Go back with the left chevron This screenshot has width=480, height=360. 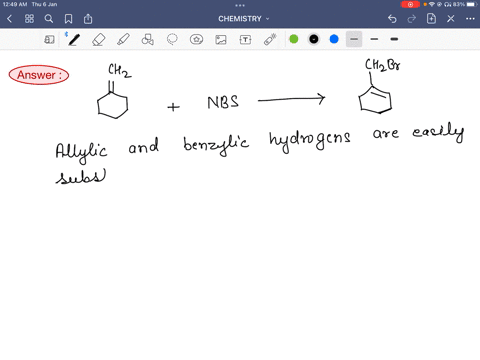(x=10, y=19)
